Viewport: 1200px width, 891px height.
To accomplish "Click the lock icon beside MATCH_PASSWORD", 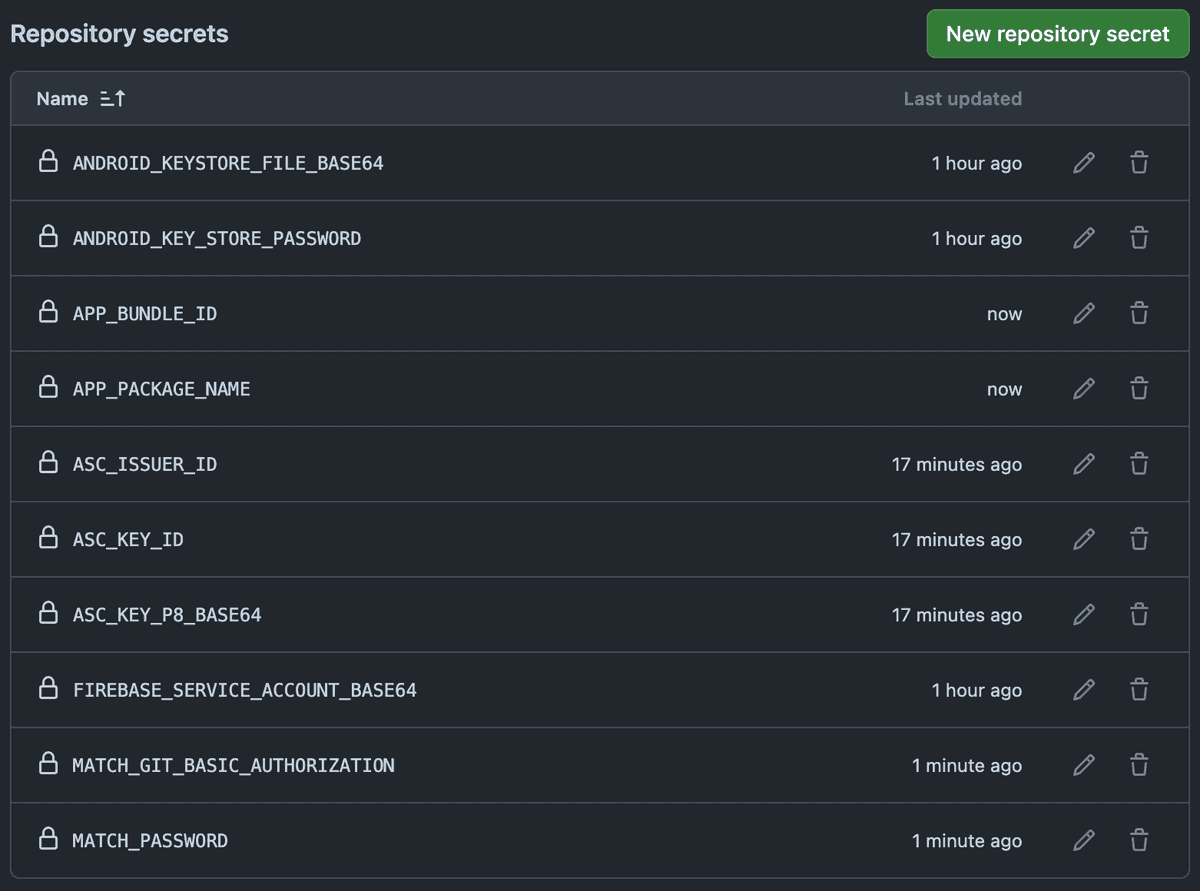I will pyautogui.click(x=47, y=840).
